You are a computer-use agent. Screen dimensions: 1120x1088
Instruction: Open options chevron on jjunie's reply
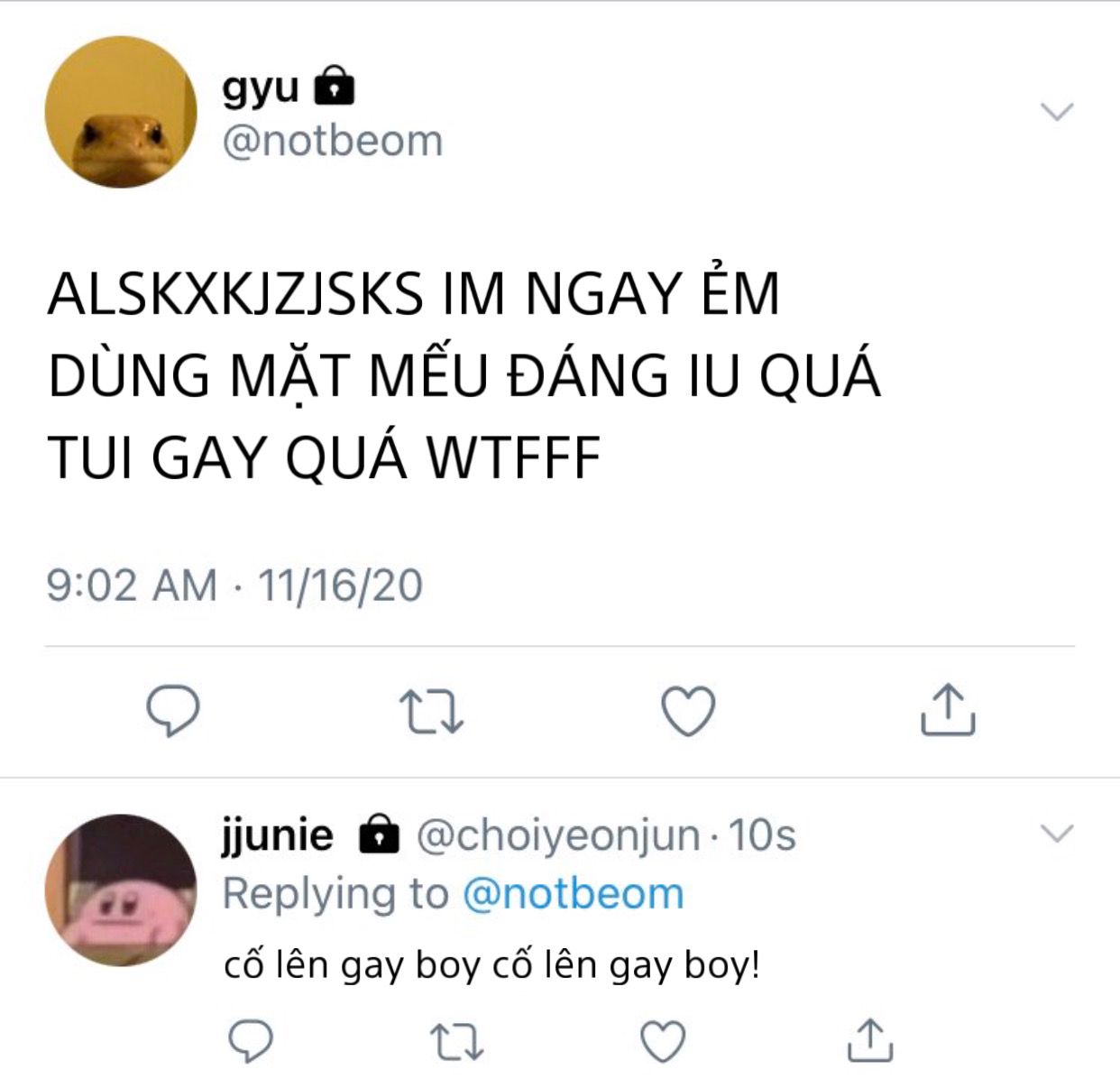click(x=1057, y=833)
